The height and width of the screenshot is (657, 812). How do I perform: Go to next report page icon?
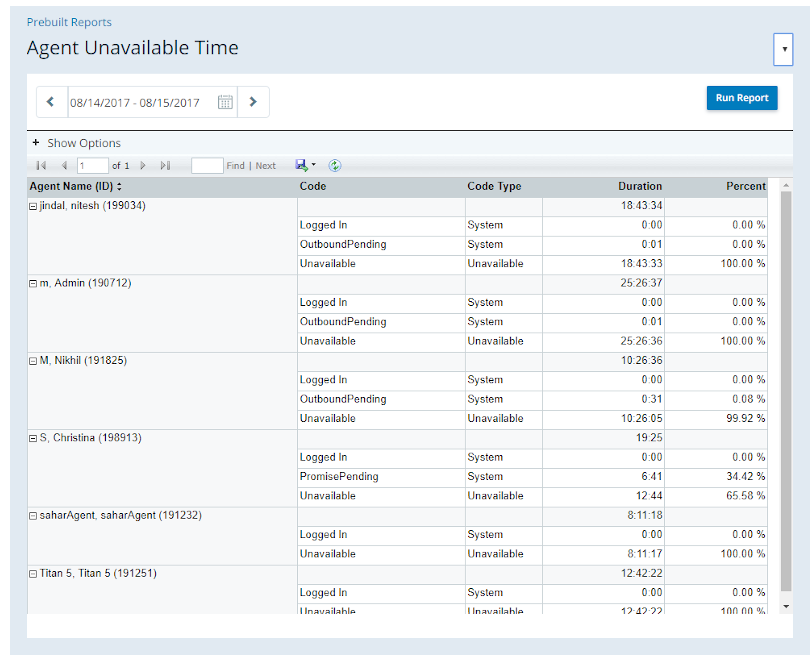click(x=143, y=166)
